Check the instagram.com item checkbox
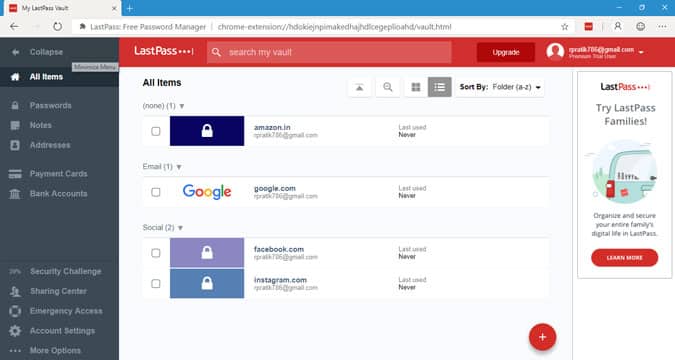 click(x=156, y=284)
